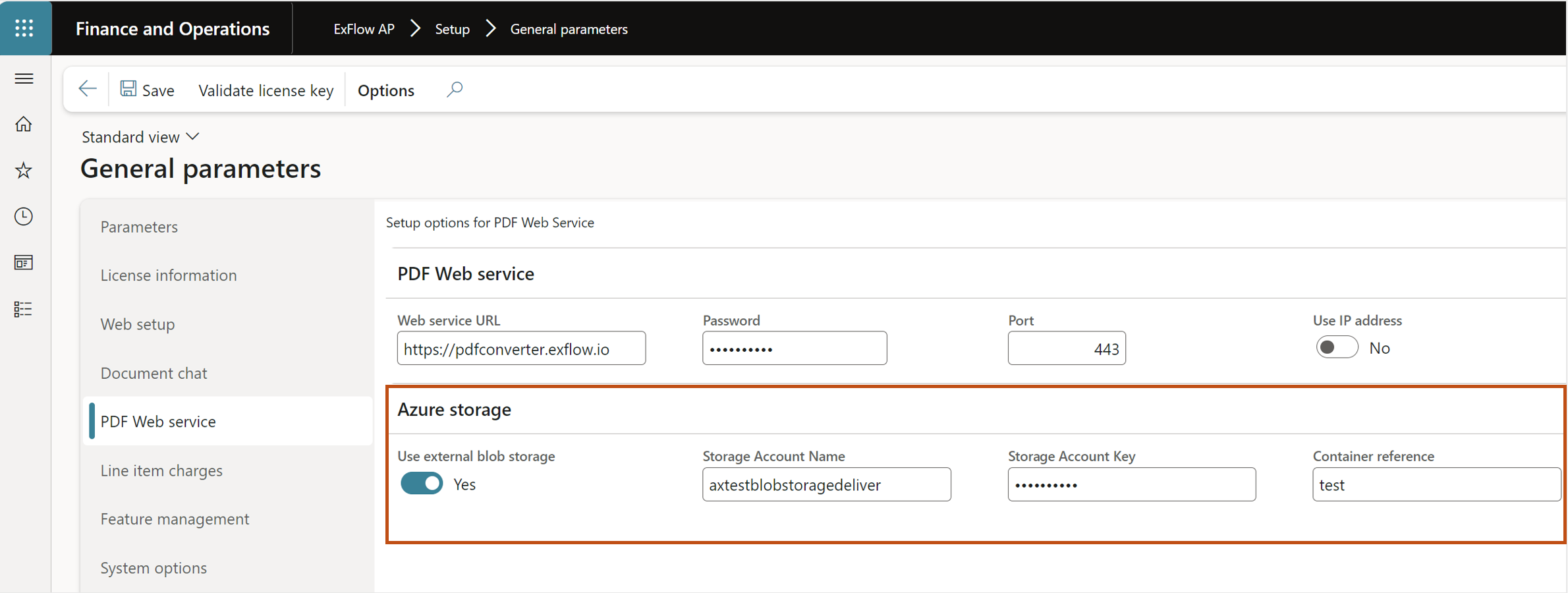
Task: Click the Azure storage section header
Action: tap(454, 409)
